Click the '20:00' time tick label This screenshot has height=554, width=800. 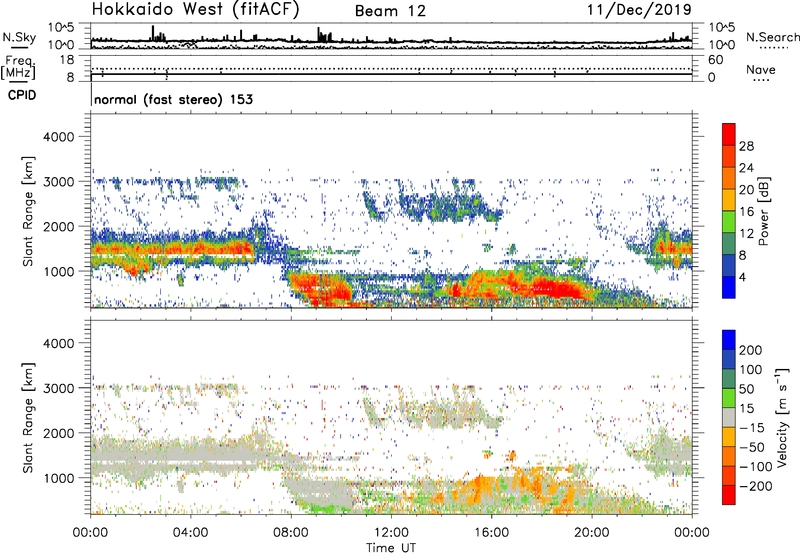[x=592, y=533]
